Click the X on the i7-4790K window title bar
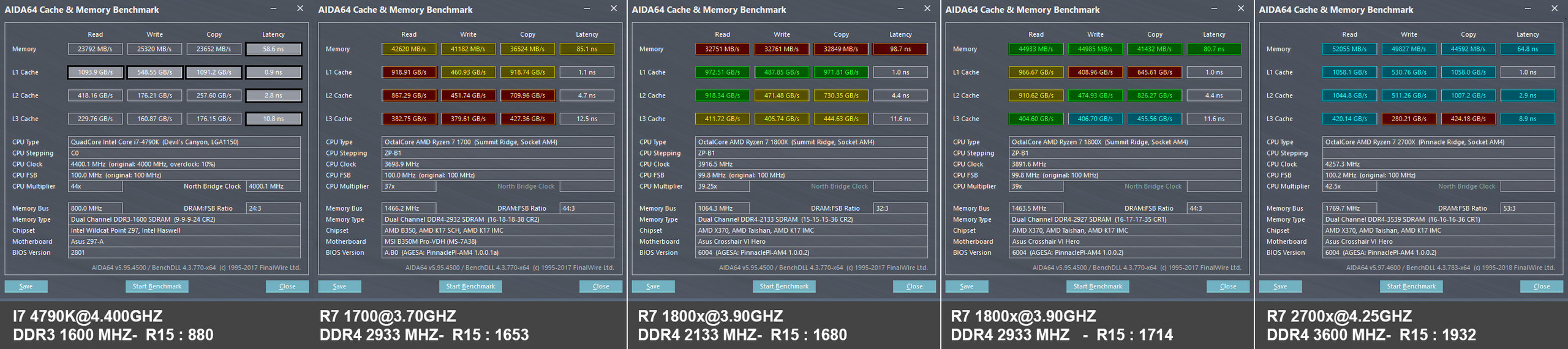 click(x=300, y=9)
